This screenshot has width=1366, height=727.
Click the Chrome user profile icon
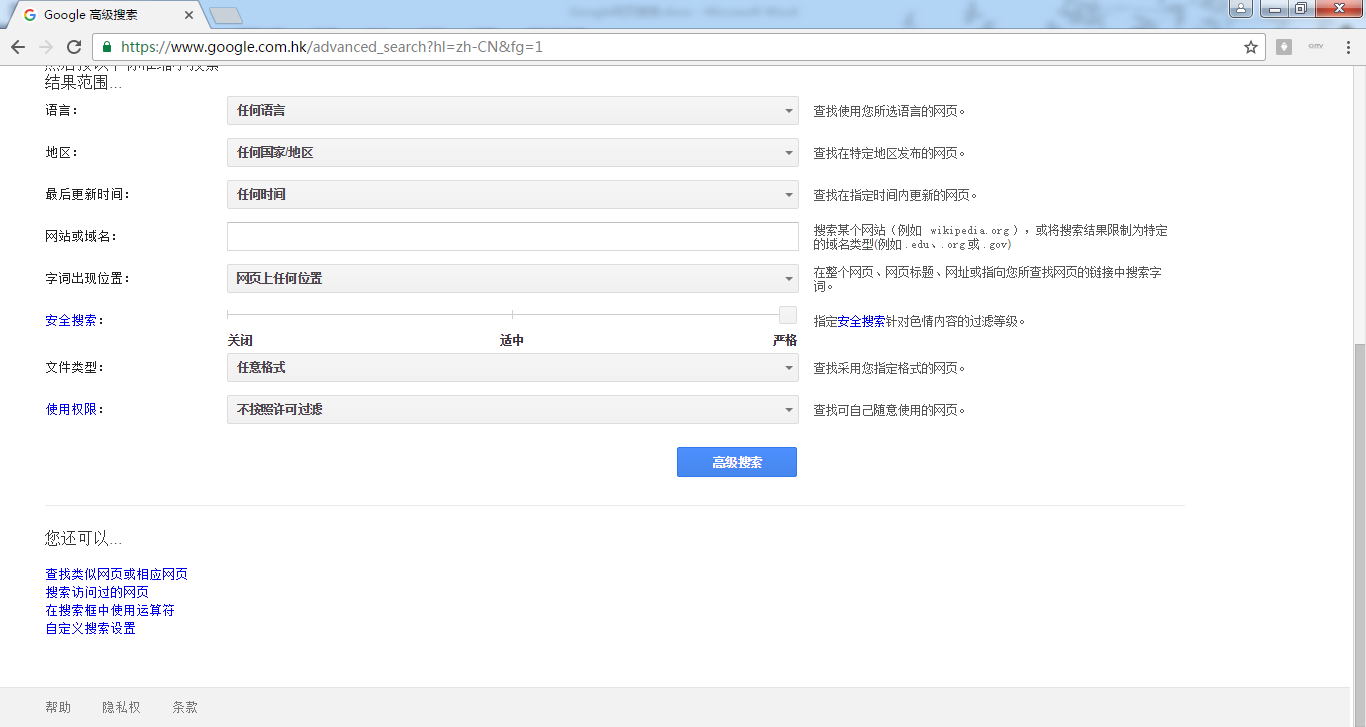pyautogui.click(x=1240, y=9)
